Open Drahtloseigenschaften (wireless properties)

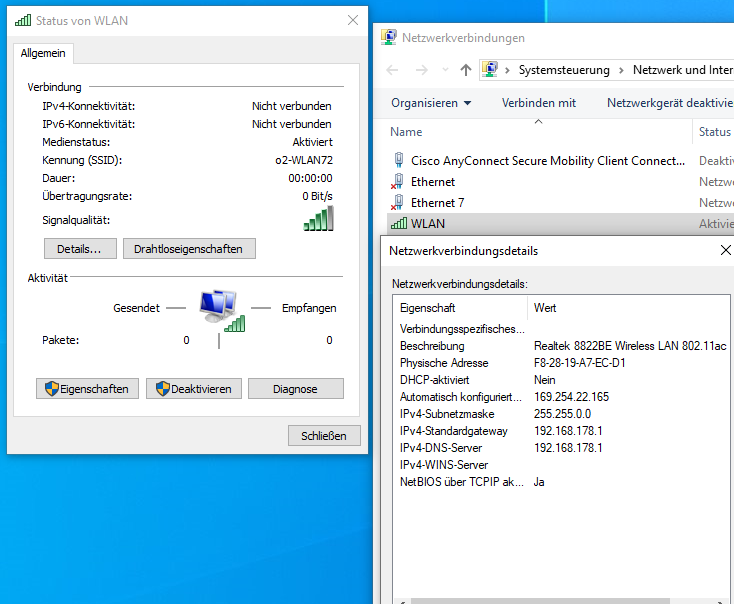pos(189,249)
